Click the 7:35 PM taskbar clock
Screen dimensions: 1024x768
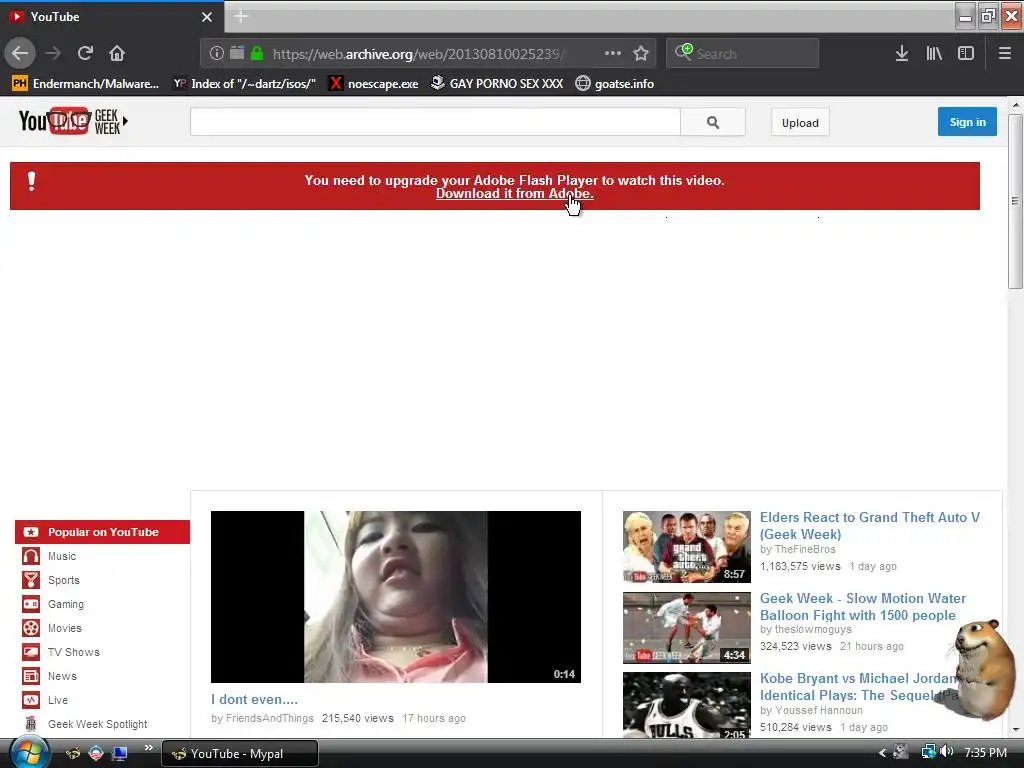pyautogui.click(x=985, y=753)
